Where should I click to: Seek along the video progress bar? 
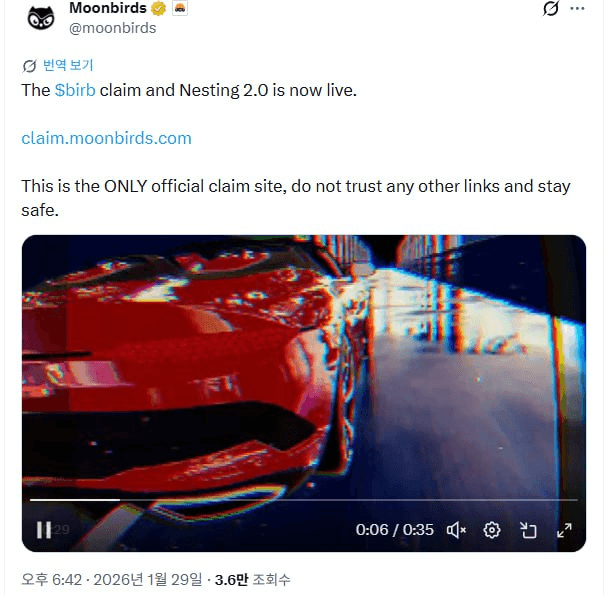(x=300, y=499)
